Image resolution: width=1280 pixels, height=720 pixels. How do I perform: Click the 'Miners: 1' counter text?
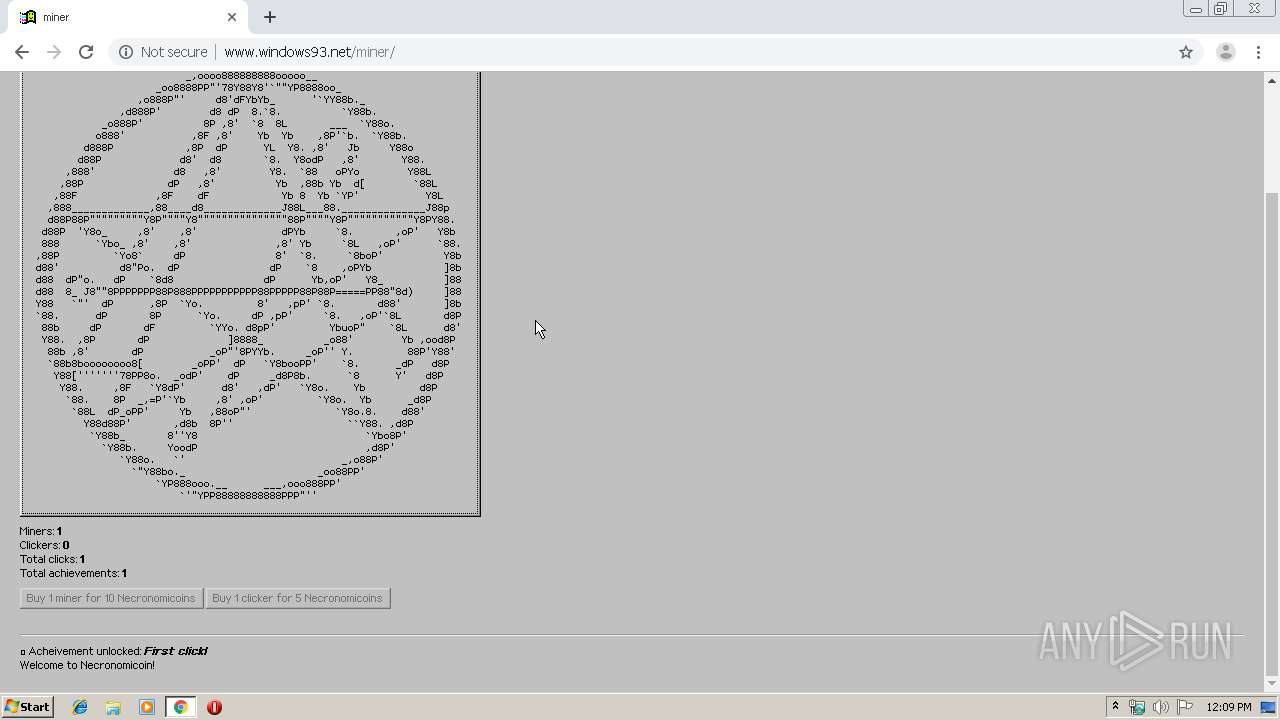(x=41, y=531)
